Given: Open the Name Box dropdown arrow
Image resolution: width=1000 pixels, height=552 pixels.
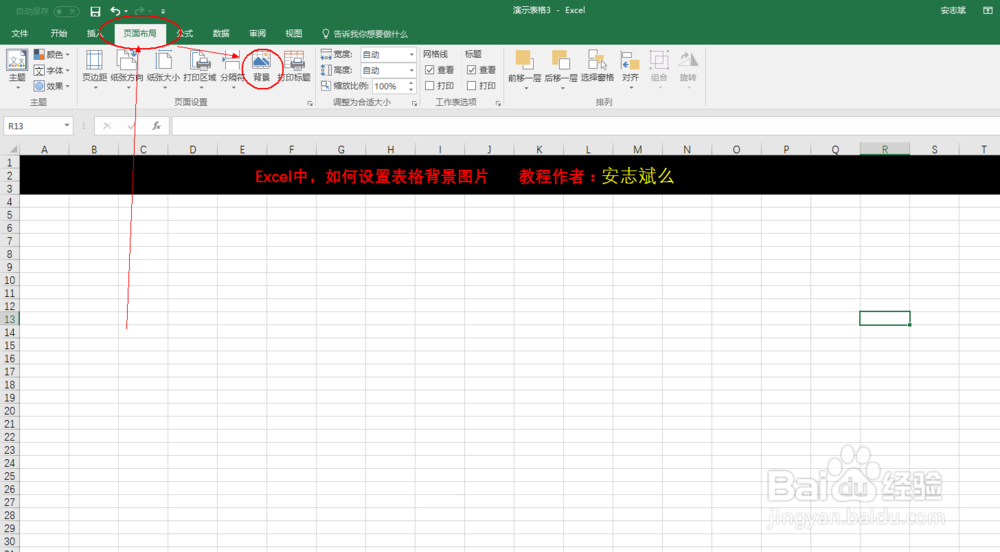Looking at the screenshot, I should [x=66, y=126].
